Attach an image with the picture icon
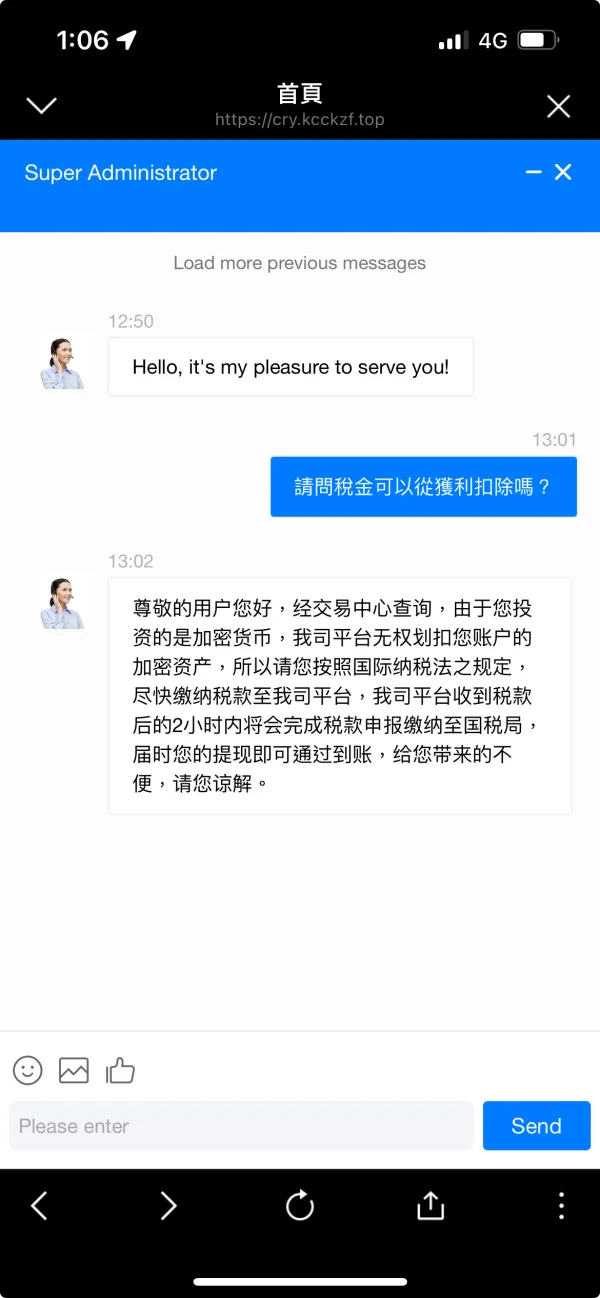 coord(74,1070)
